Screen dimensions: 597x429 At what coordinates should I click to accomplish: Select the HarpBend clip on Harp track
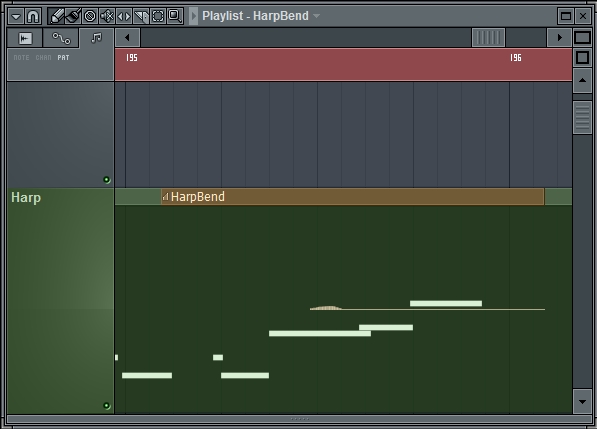[353, 197]
